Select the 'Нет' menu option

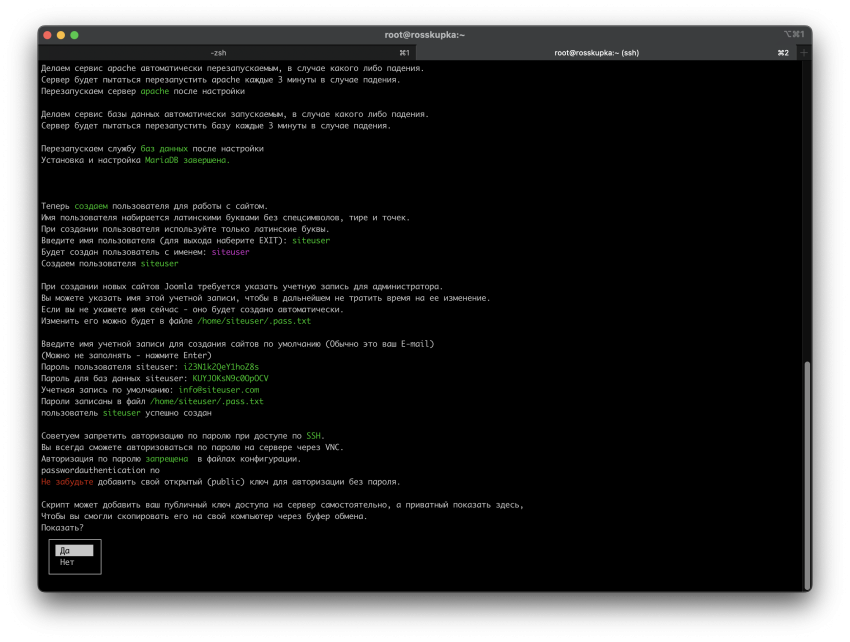pos(67,562)
